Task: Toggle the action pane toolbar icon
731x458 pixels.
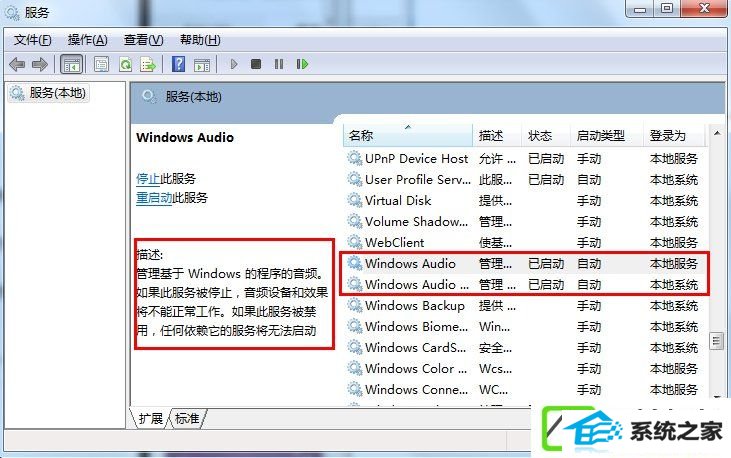Action: coord(202,65)
